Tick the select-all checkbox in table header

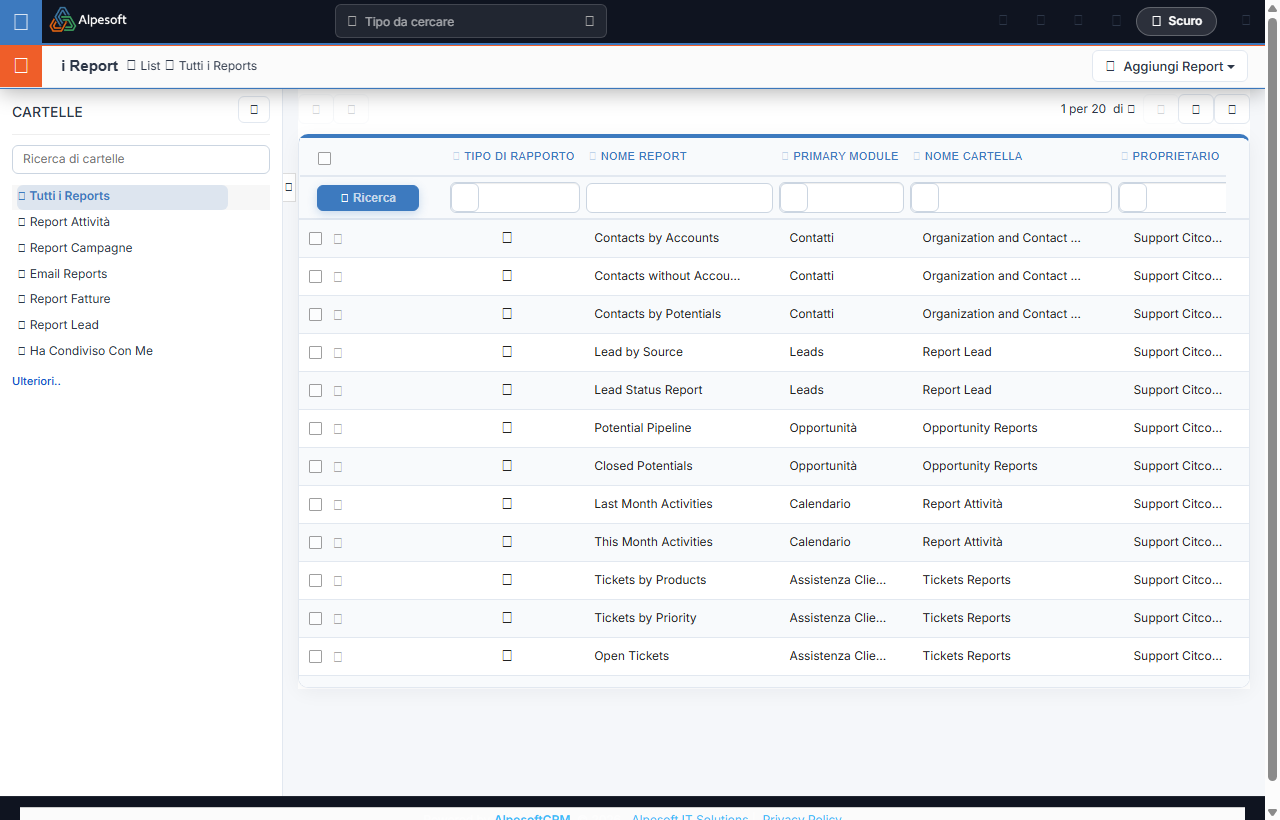[324, 158]
